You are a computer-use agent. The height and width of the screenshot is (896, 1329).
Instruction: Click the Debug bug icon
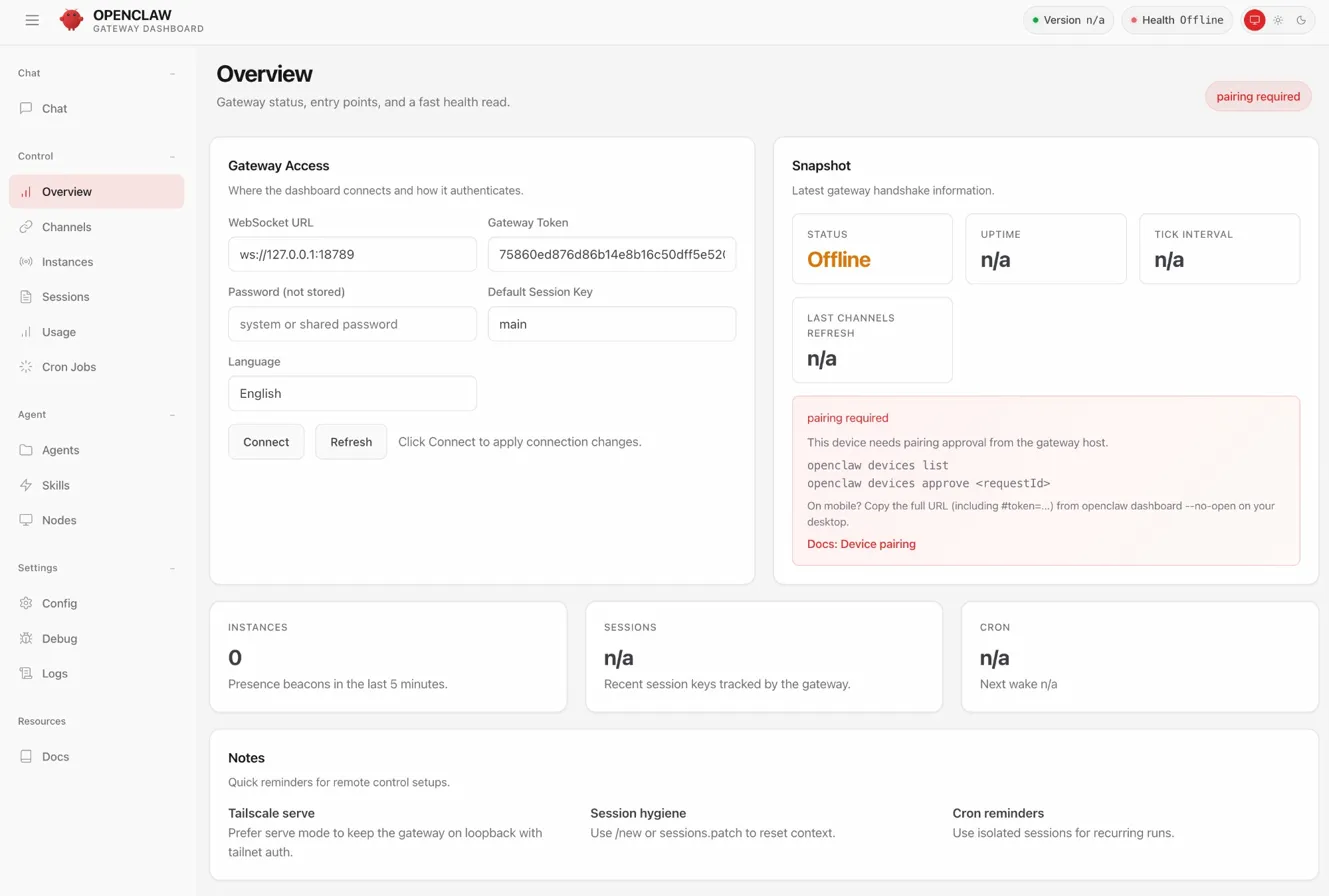(x=26, y=638)
